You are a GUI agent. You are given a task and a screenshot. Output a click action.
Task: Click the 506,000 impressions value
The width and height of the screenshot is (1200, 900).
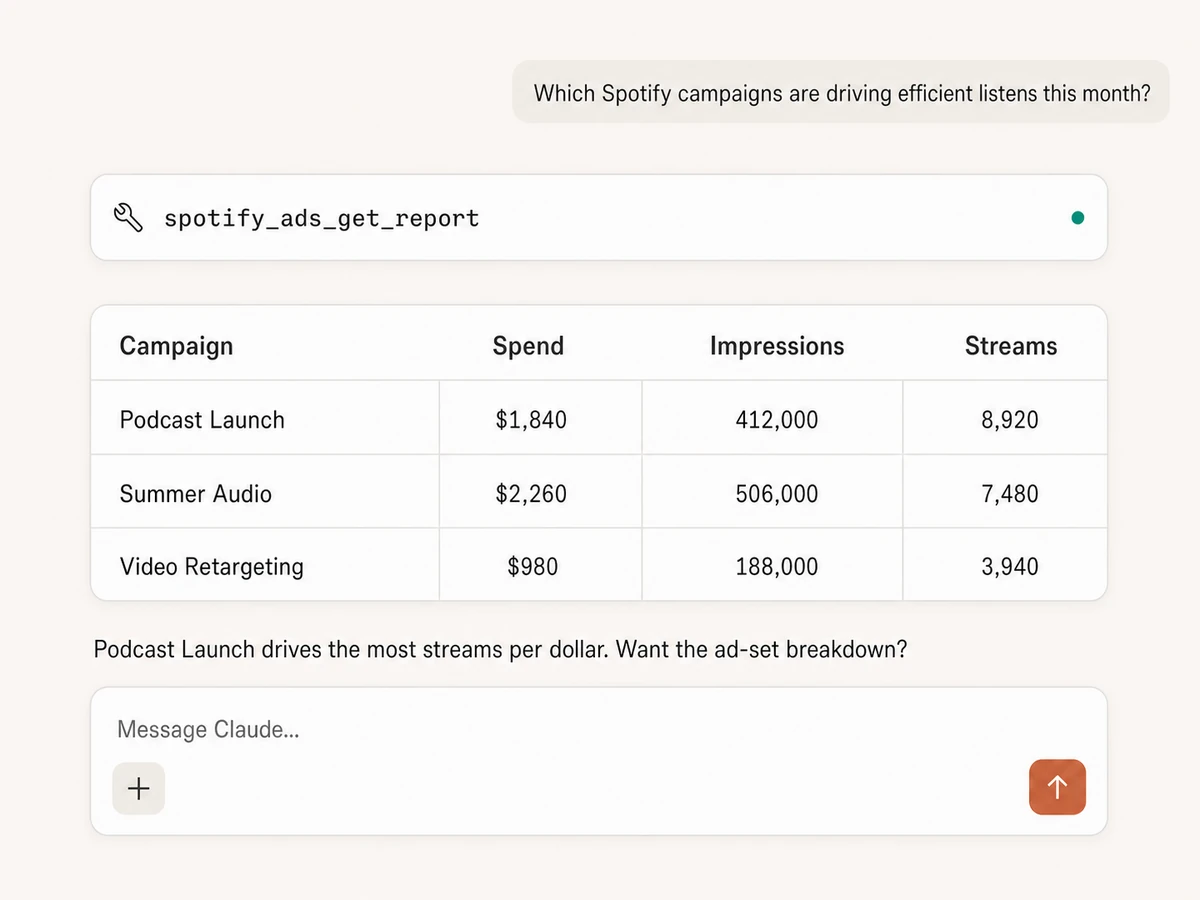click(x=777, y=494)
